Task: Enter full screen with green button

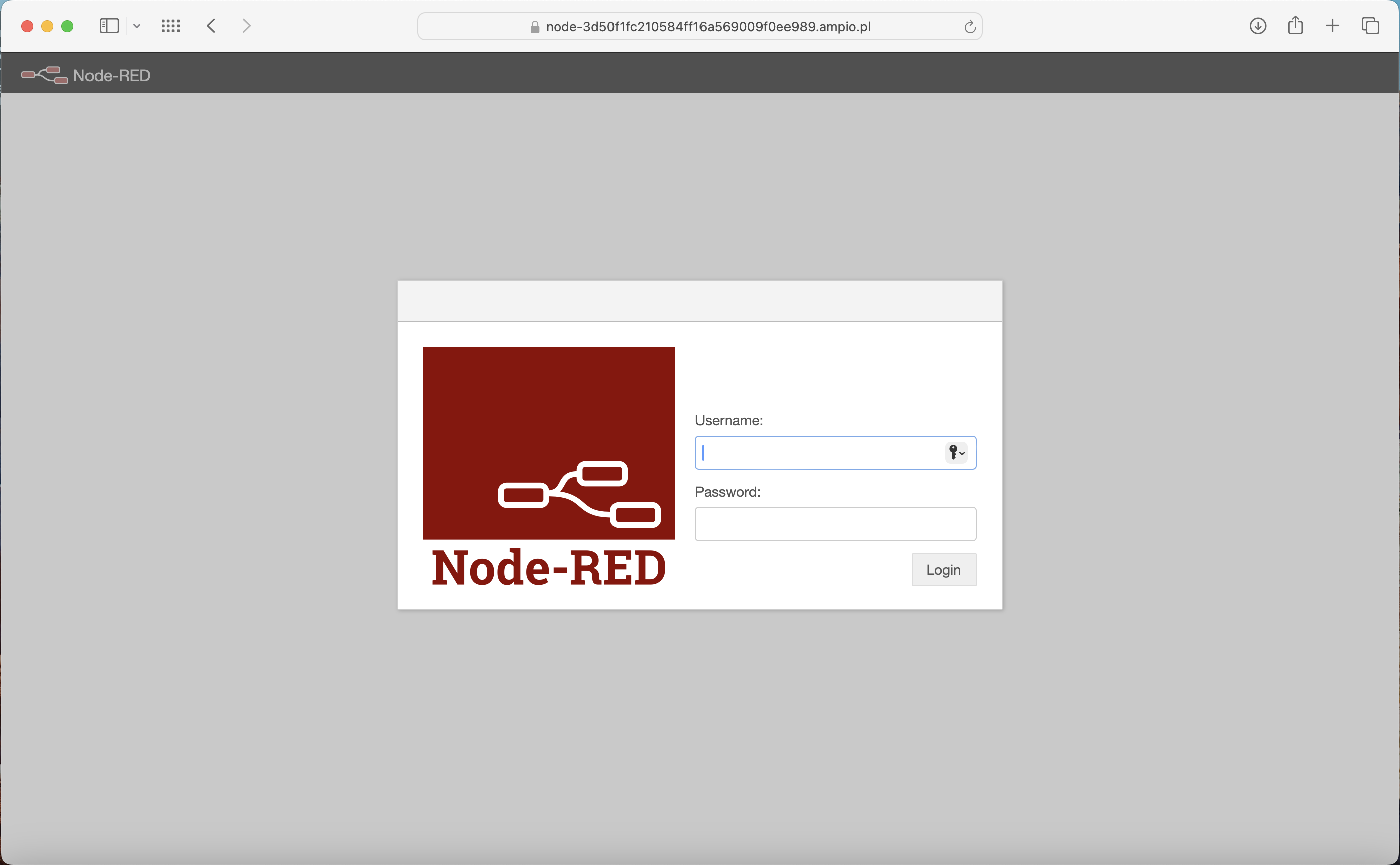Action: click(67, 26)
